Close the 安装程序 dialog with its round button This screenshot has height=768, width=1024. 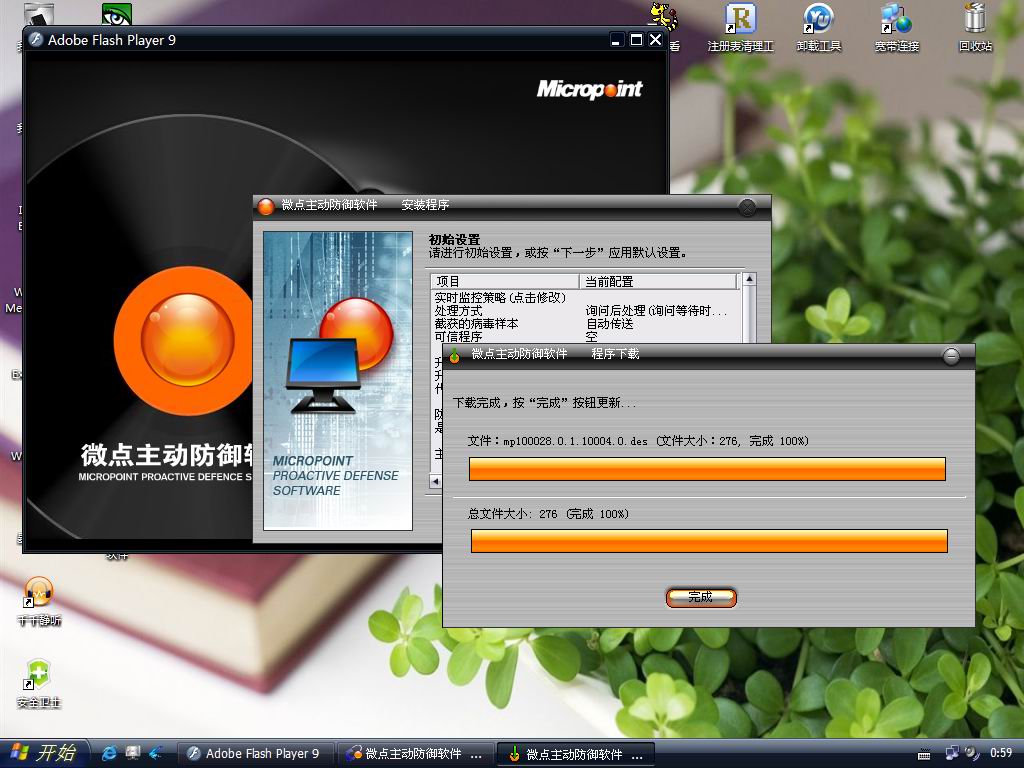click(x=746, y=207)
